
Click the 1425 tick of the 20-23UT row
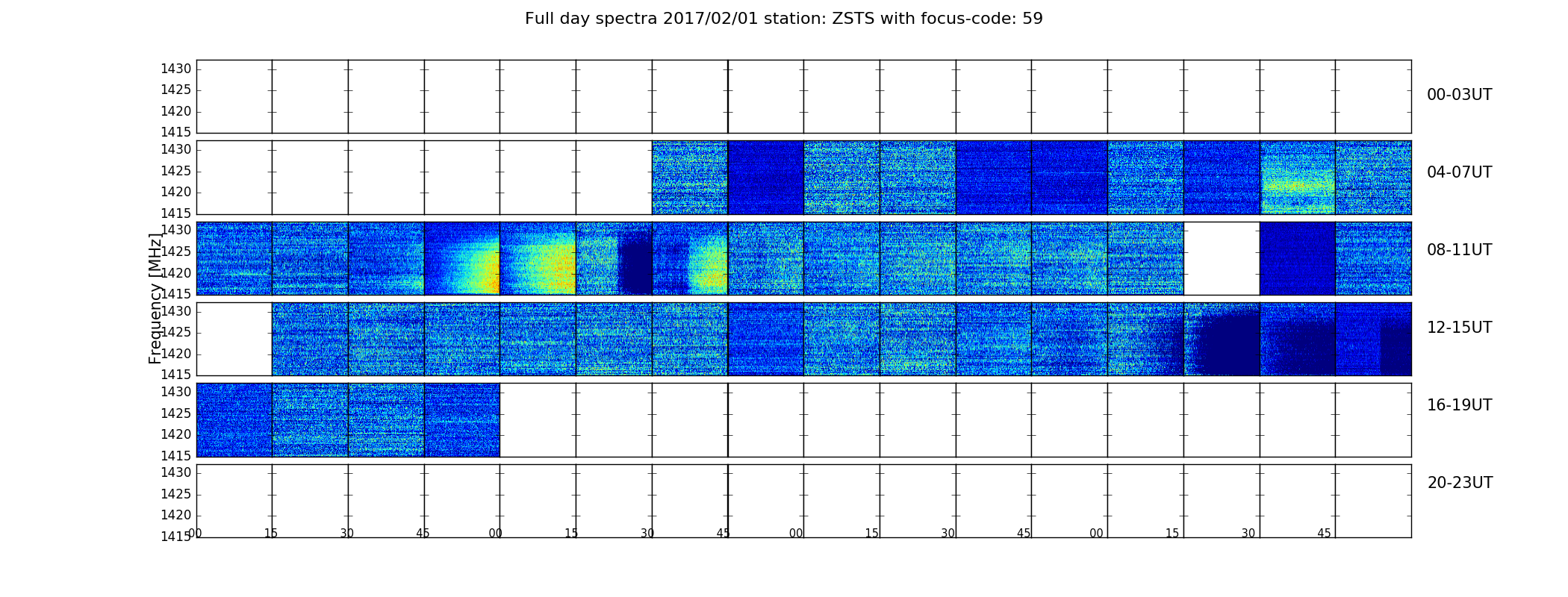[x=176, y=495]
